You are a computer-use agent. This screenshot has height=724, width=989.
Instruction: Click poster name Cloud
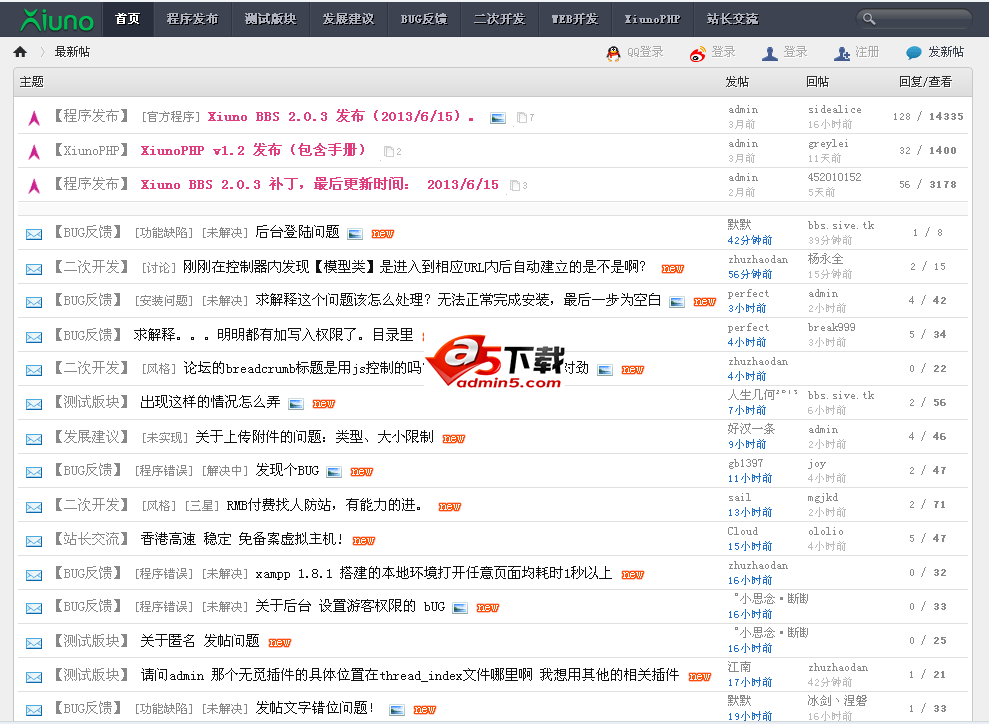[742, 532]
